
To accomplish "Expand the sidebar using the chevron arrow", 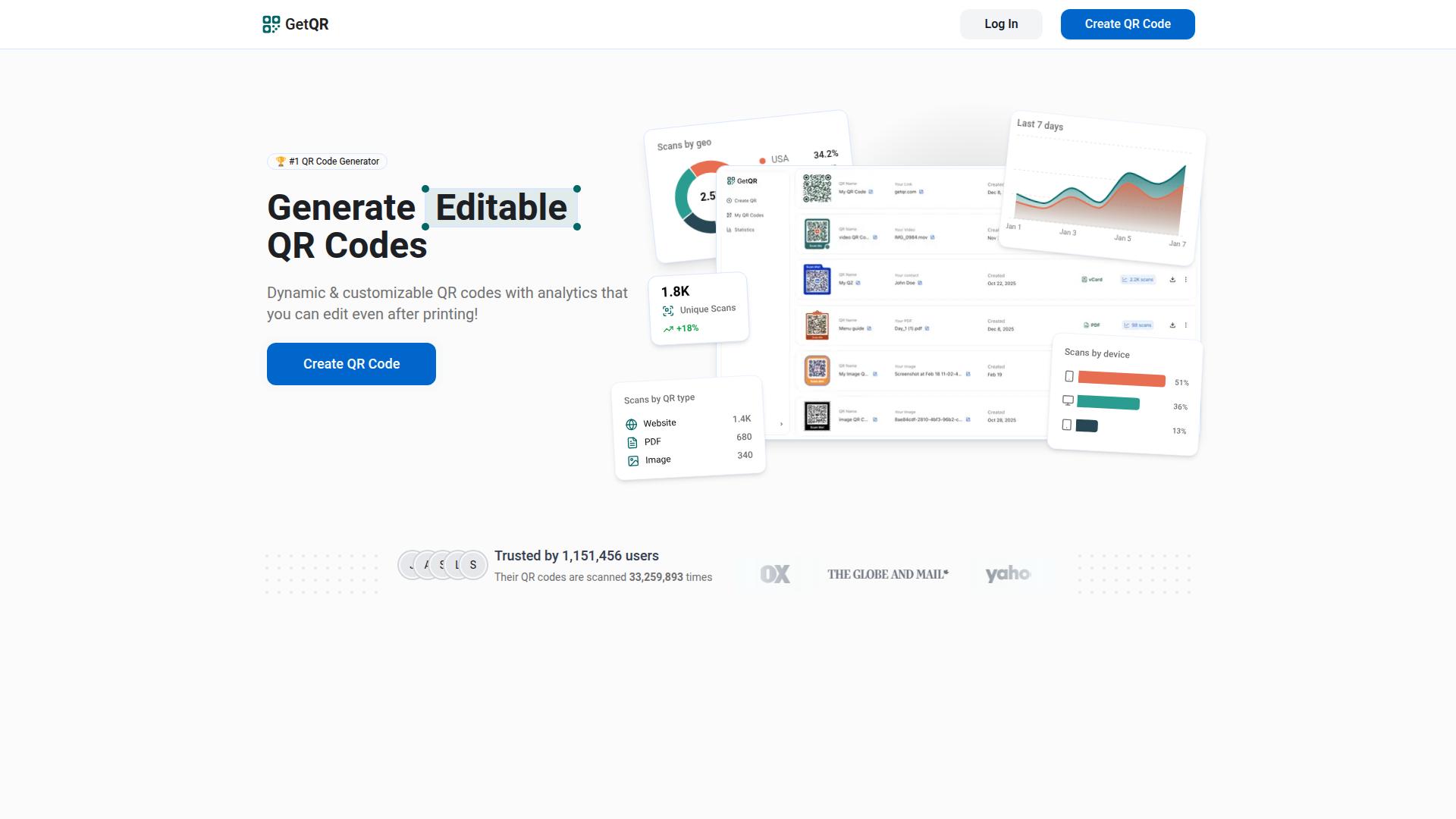I will (782, 424).
